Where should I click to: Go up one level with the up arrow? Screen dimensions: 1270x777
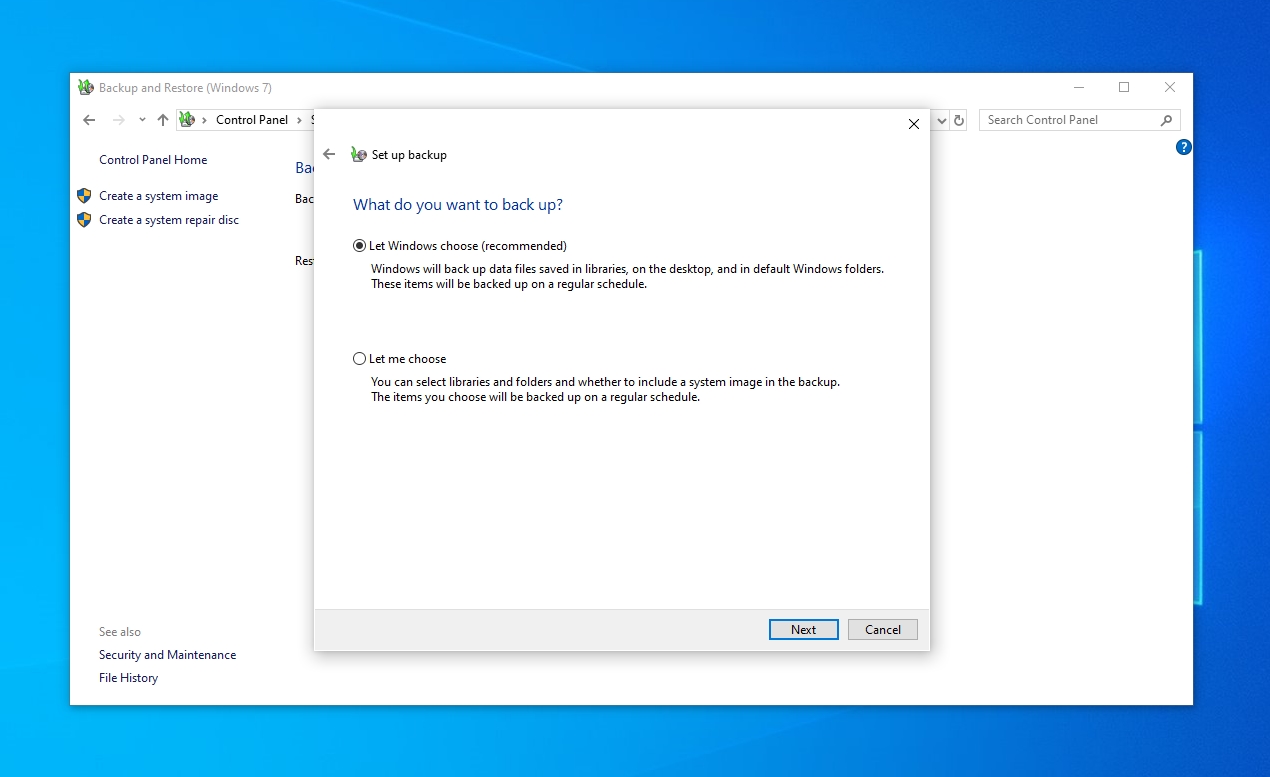[163, 120]
